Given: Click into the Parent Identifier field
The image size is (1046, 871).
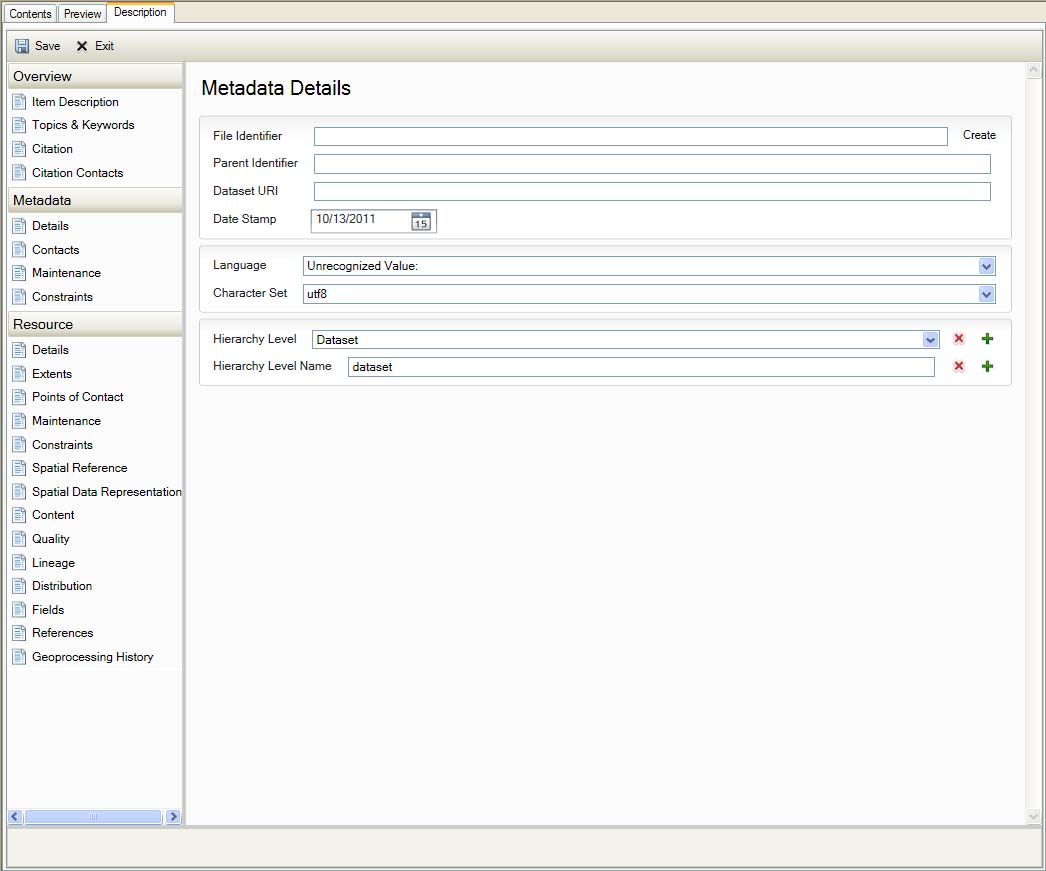Looking at the screenshot, I should click(x=652, y=164).
